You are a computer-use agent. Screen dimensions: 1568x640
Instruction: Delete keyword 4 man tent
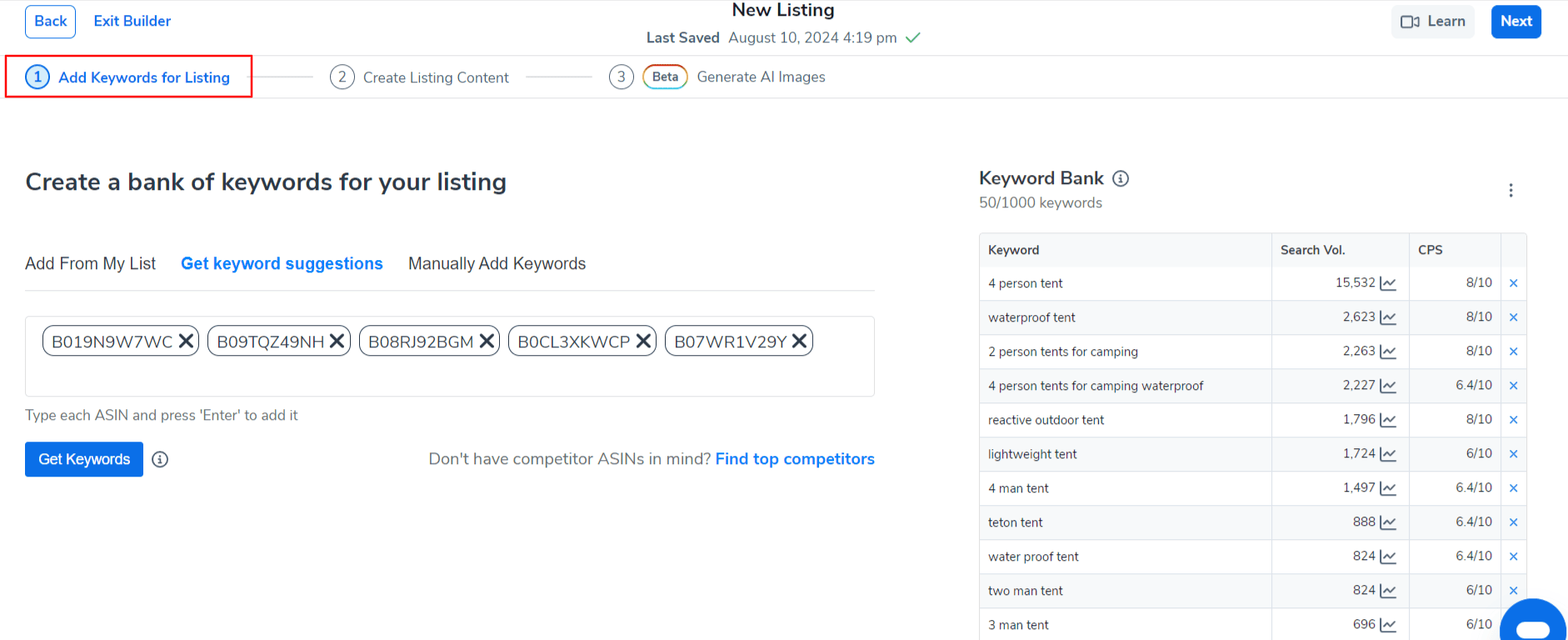point(1514,488)
